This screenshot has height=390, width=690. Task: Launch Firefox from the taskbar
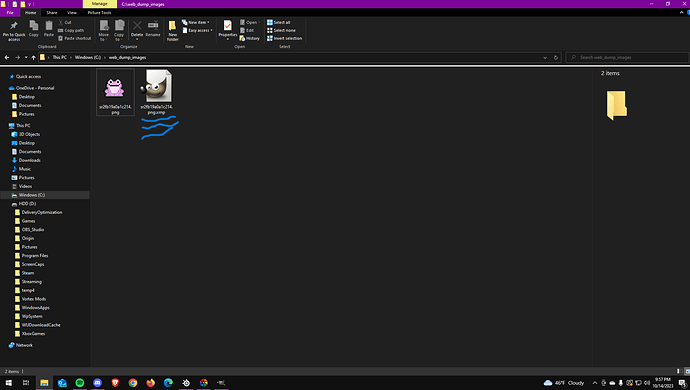point(150,383)
